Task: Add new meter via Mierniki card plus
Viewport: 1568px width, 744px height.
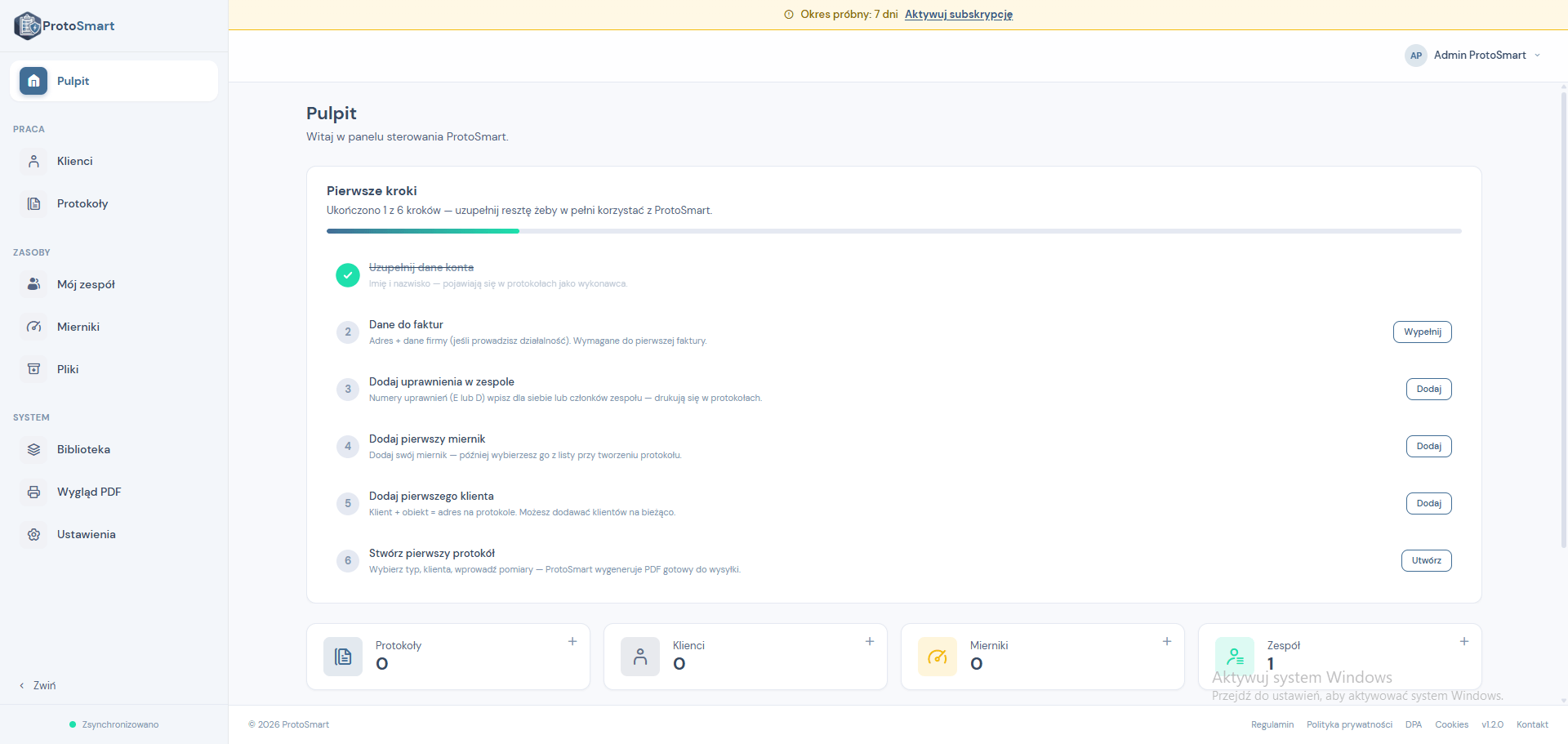Action: (1167, 641)
